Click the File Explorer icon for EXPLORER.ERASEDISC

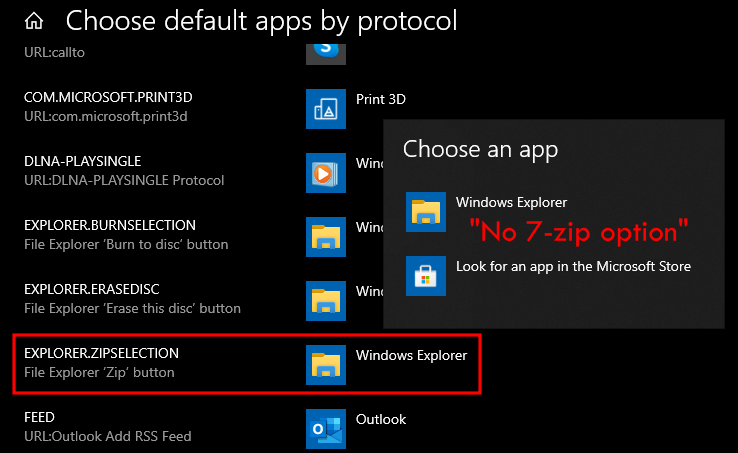click(326, 301)
